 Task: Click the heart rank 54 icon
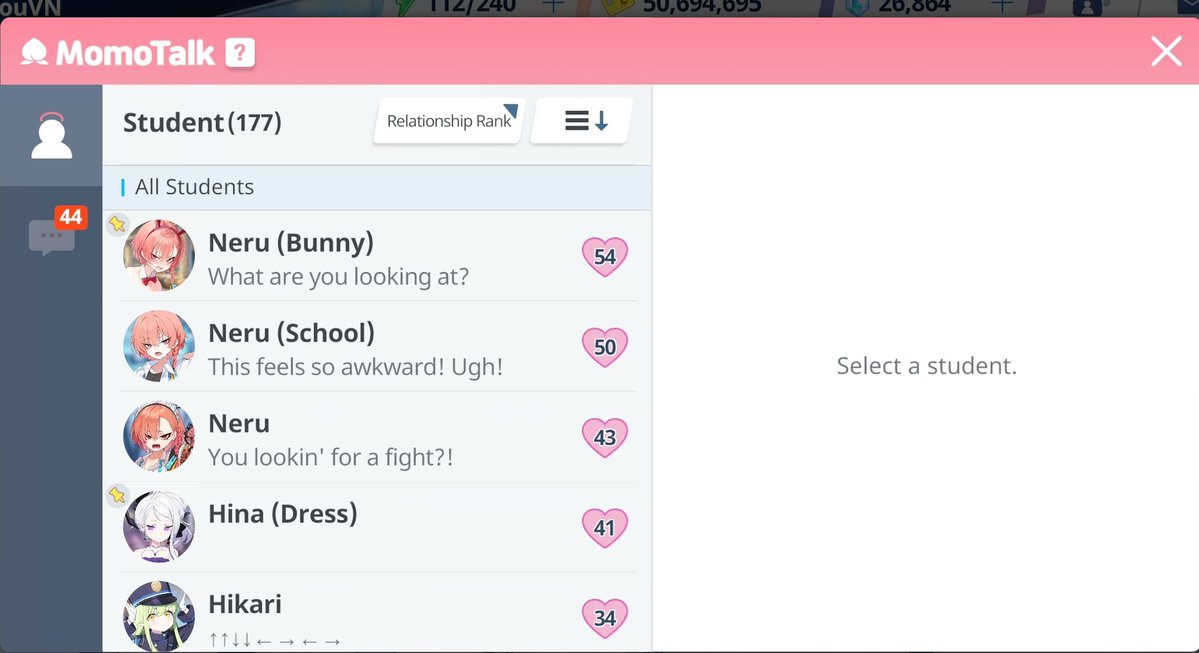point(605,256)
